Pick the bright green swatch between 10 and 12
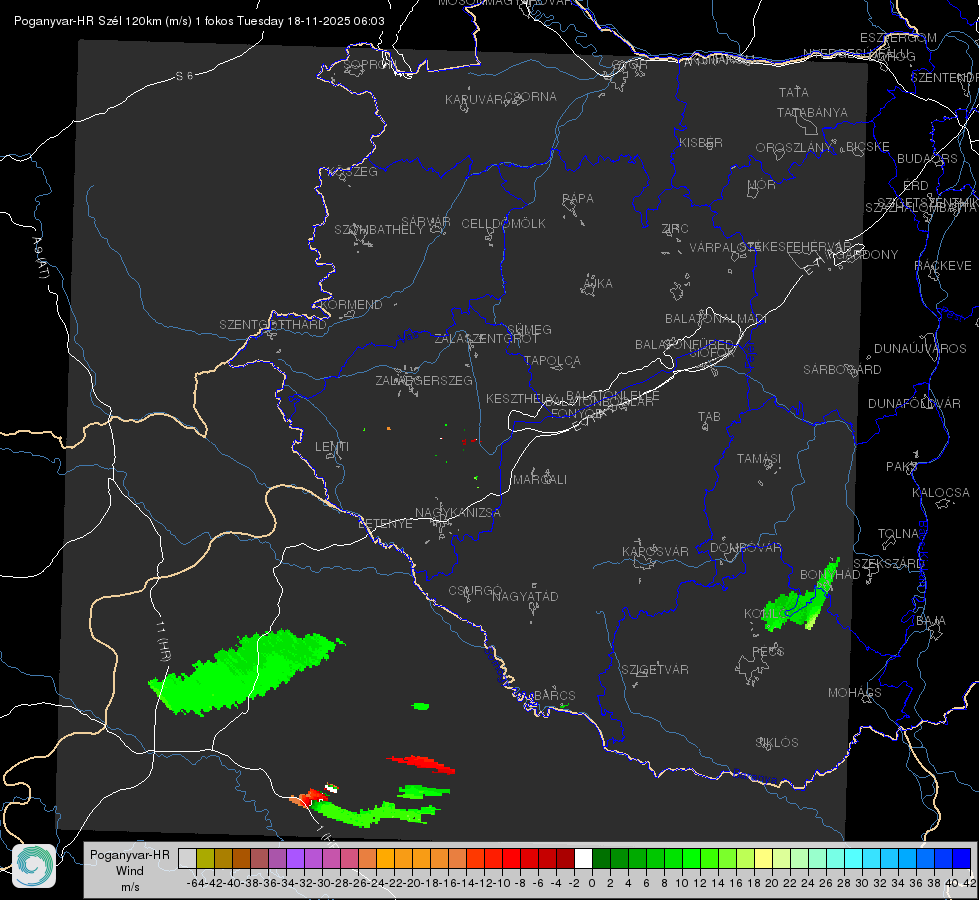This screenshot has width=979, height=900. pos(691,858)
